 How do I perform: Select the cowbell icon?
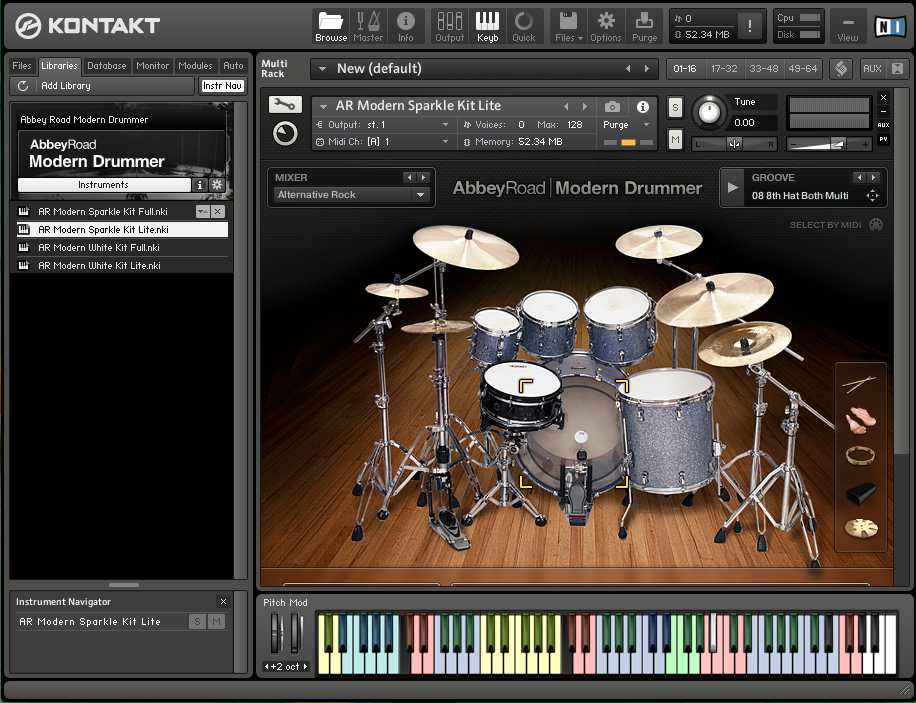(861, 493)
